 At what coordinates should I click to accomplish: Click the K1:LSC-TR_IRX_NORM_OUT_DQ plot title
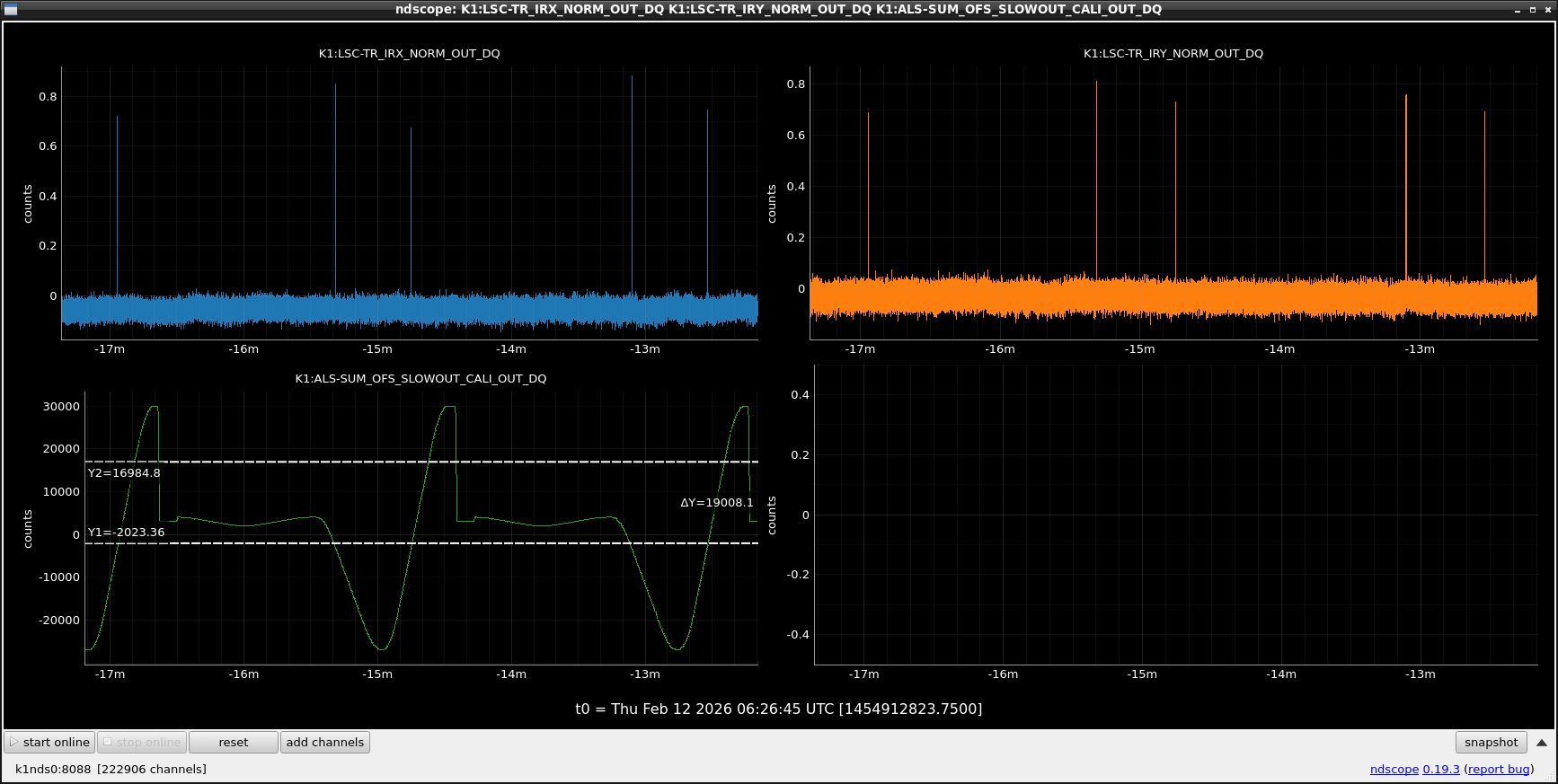(x=409, y=54)
